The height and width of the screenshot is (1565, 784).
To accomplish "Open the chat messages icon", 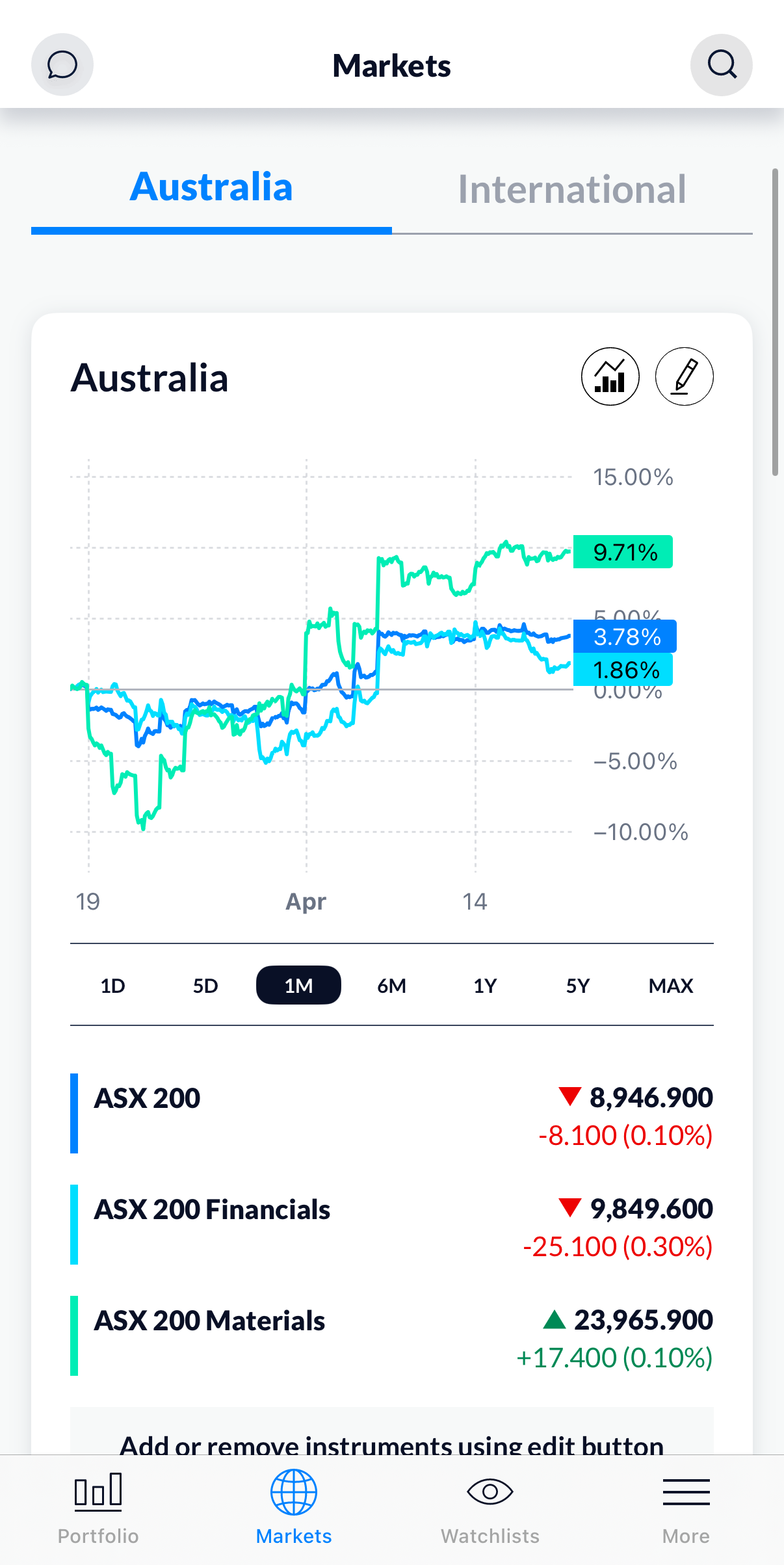I will pos(62,65).
